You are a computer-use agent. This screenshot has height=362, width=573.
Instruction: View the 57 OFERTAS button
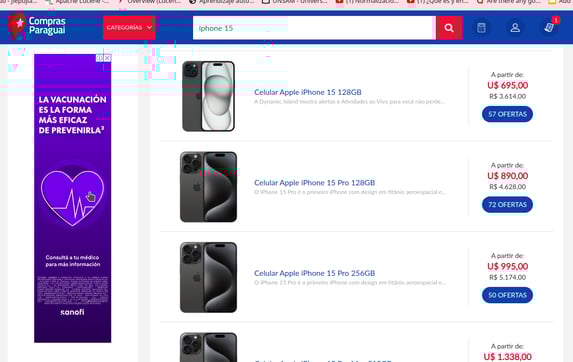(x=507, y=114)
